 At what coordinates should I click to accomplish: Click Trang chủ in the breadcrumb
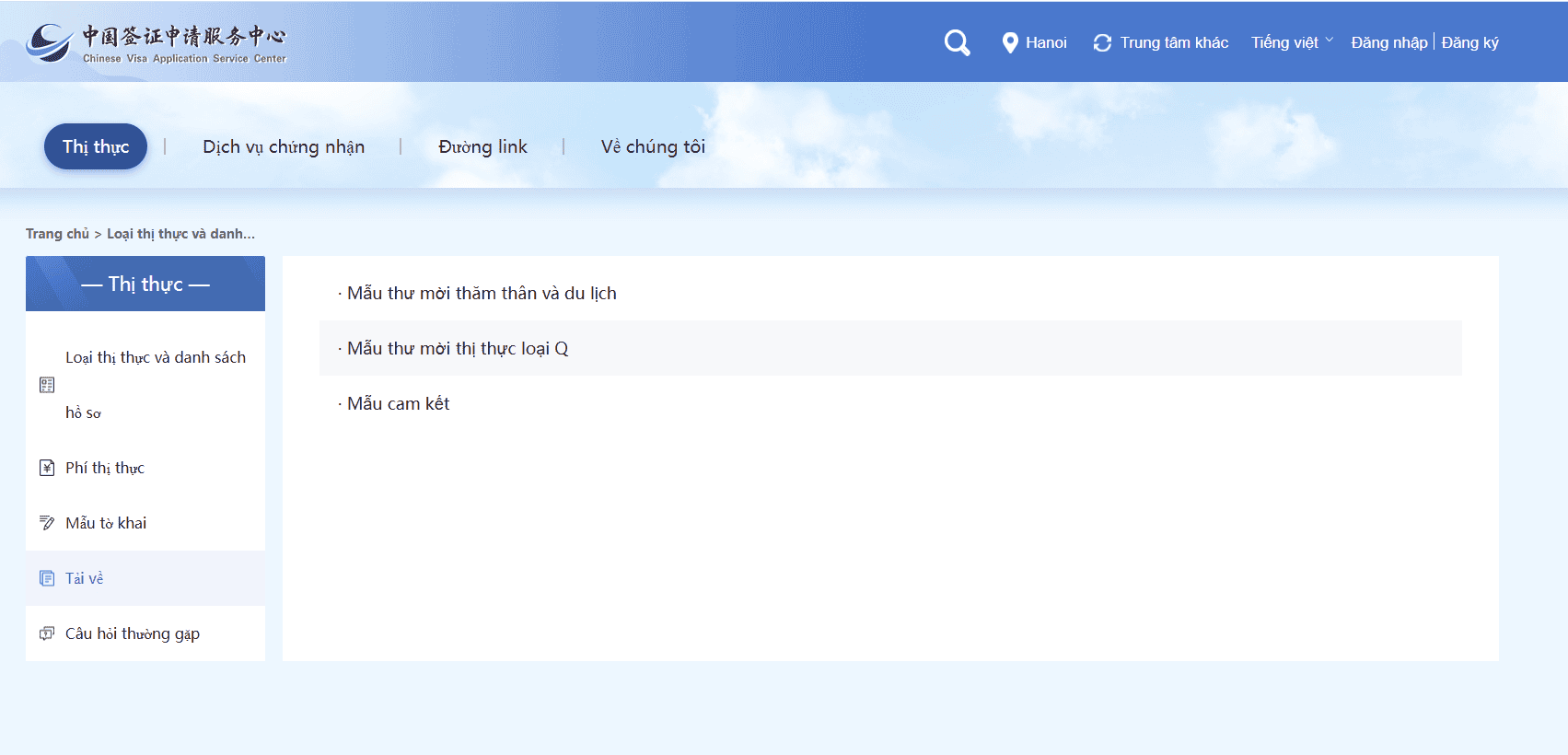57,234
